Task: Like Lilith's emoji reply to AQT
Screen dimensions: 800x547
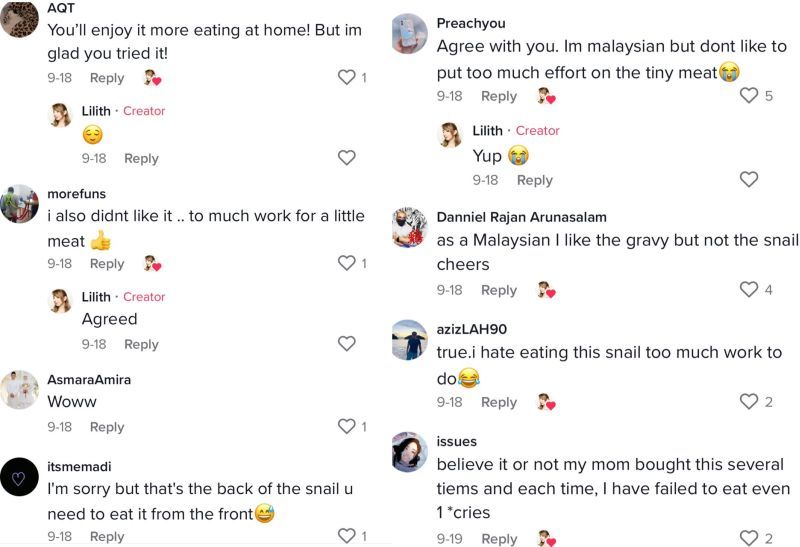Action: 347,158
